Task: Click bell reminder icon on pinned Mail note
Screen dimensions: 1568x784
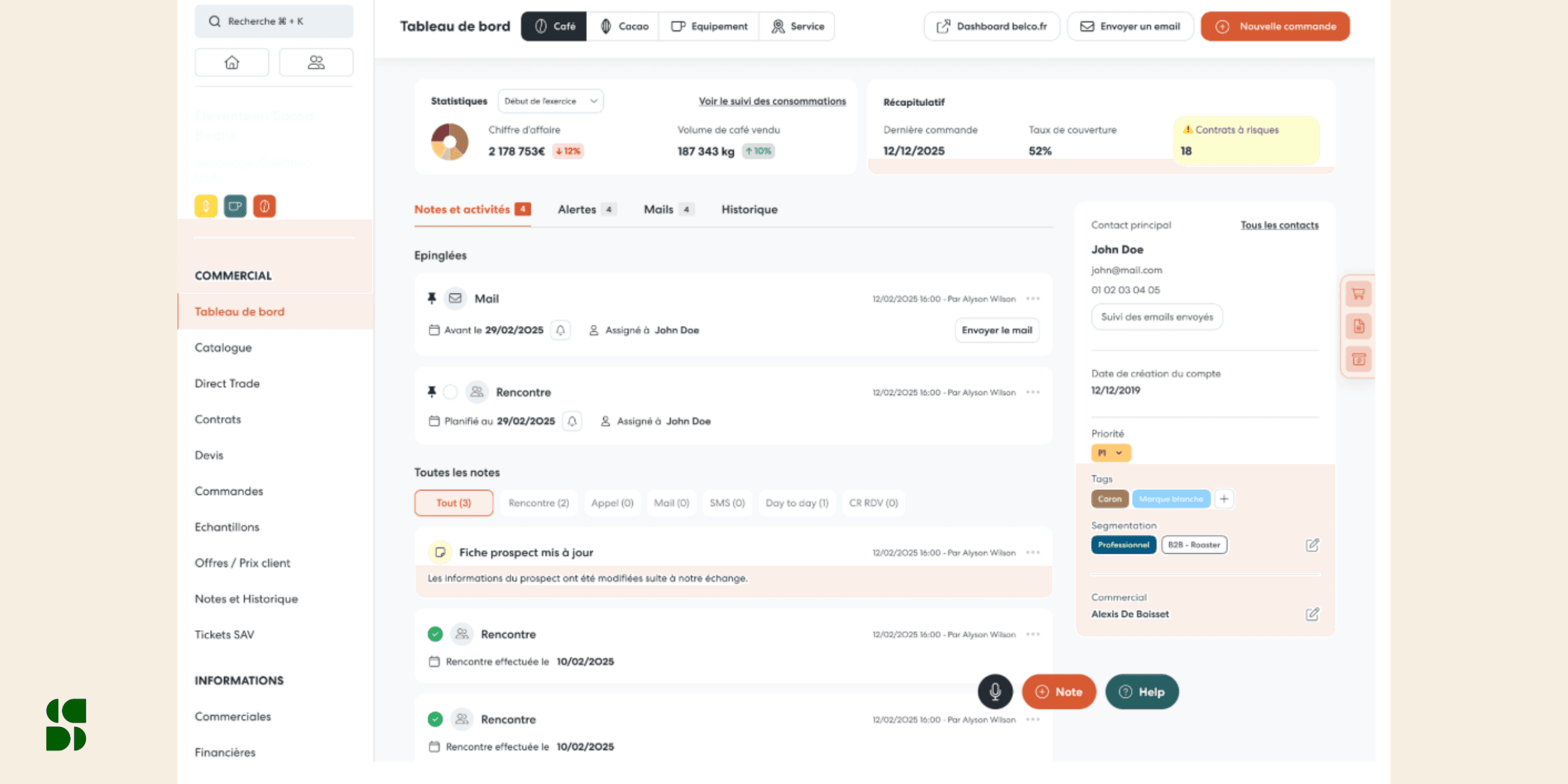Action: point(560,330)
